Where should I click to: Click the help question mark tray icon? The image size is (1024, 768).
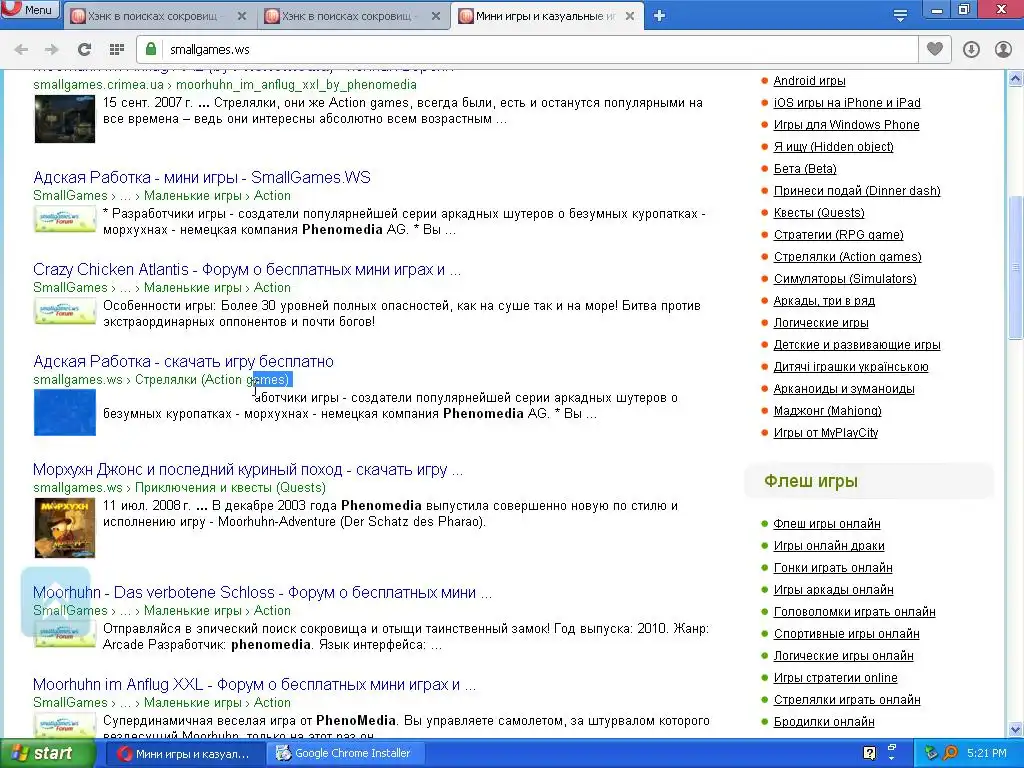(x=869, y=754)
